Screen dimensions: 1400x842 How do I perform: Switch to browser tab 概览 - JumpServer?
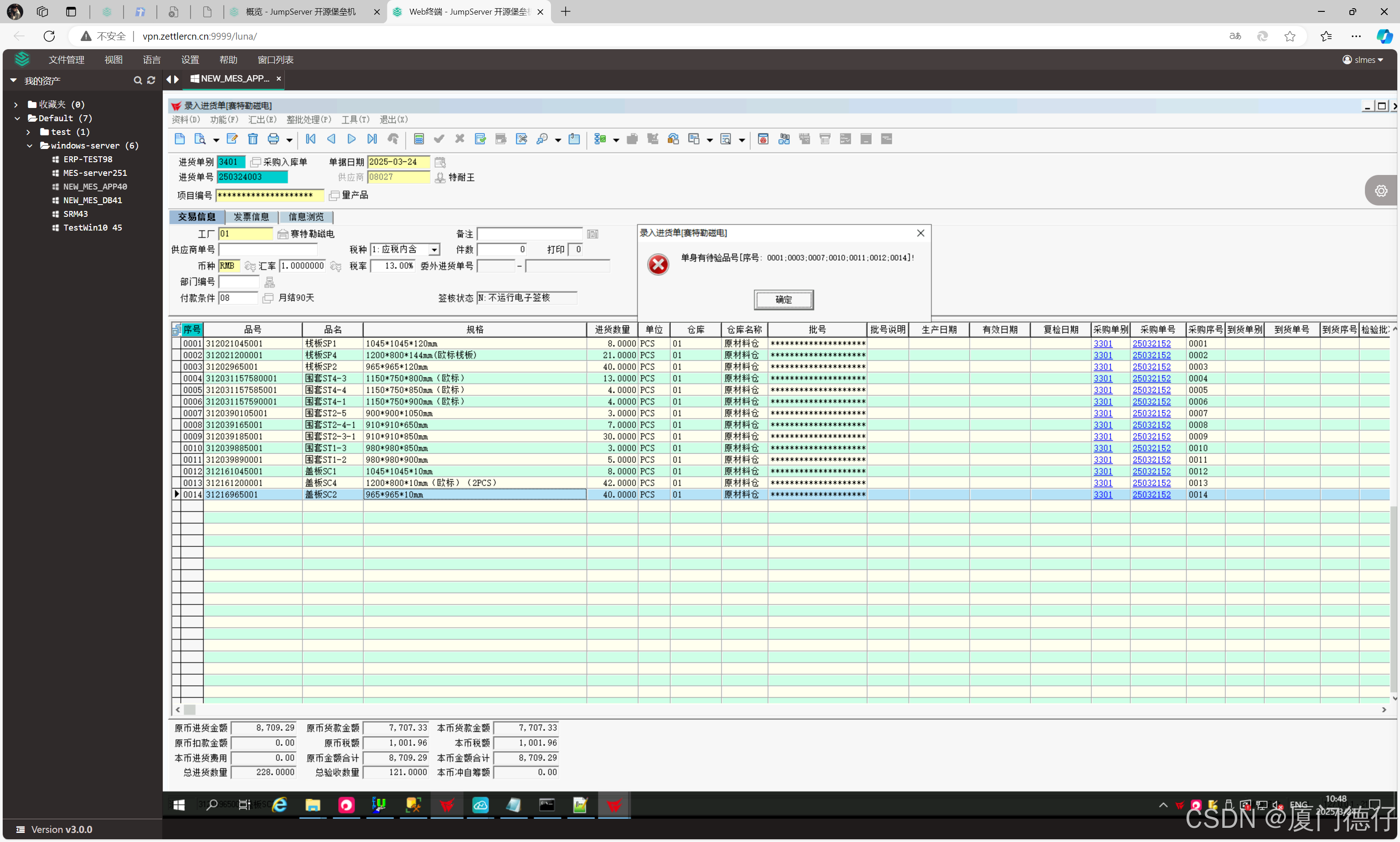(x=301, y=11)
